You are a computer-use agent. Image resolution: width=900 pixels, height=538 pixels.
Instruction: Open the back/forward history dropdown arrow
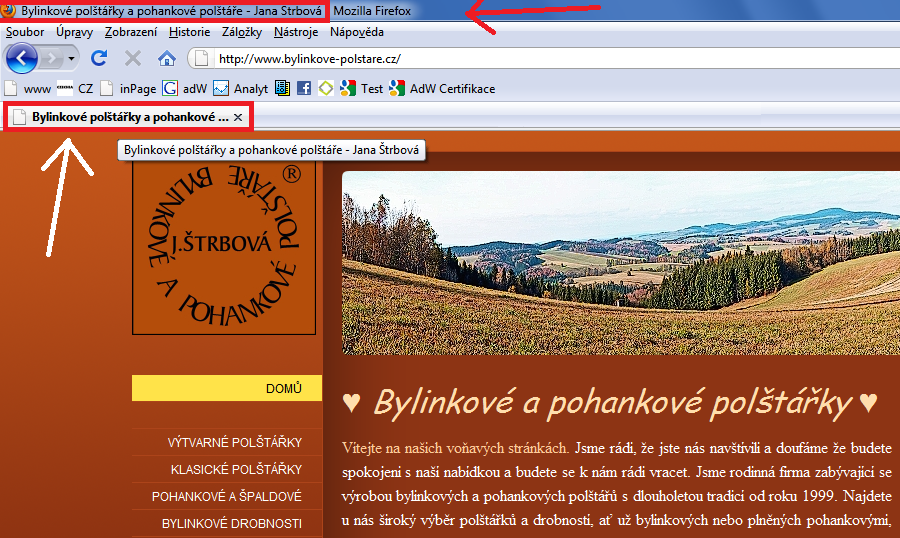(x=71, y=59)
